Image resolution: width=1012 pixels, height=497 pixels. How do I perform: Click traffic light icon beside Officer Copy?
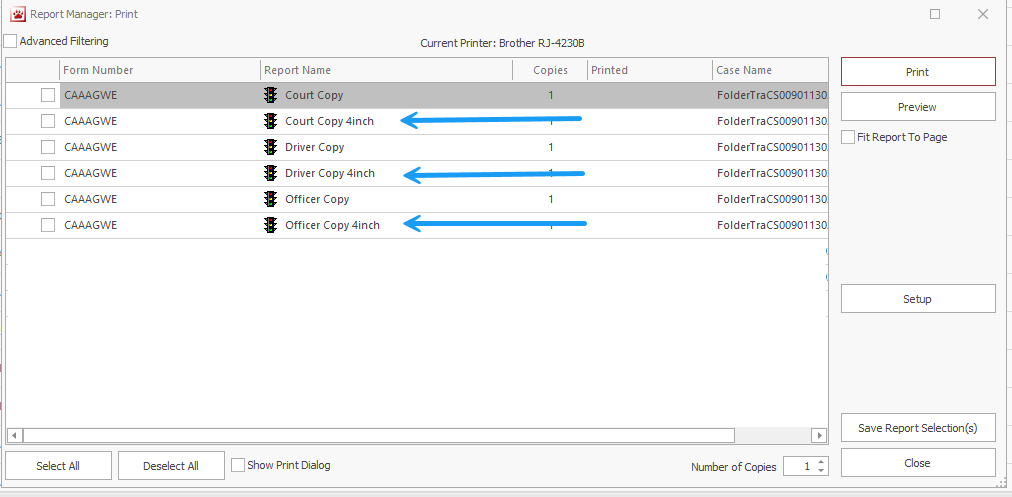coord(270,199)
